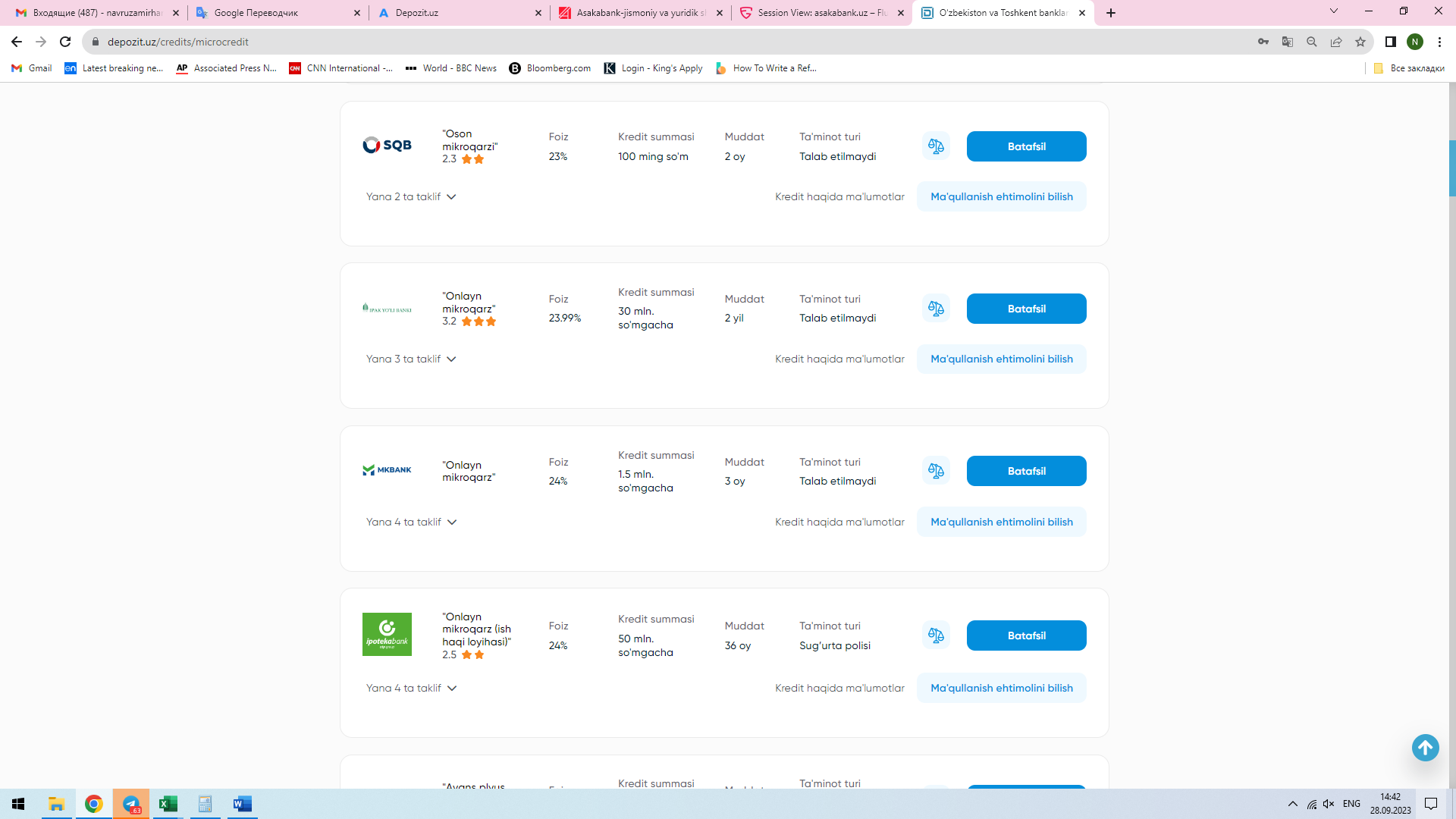Open the World - BBC News bookmark
Image resolution: width=1456 pixels, height=819 pixels.
pos(451,68)
